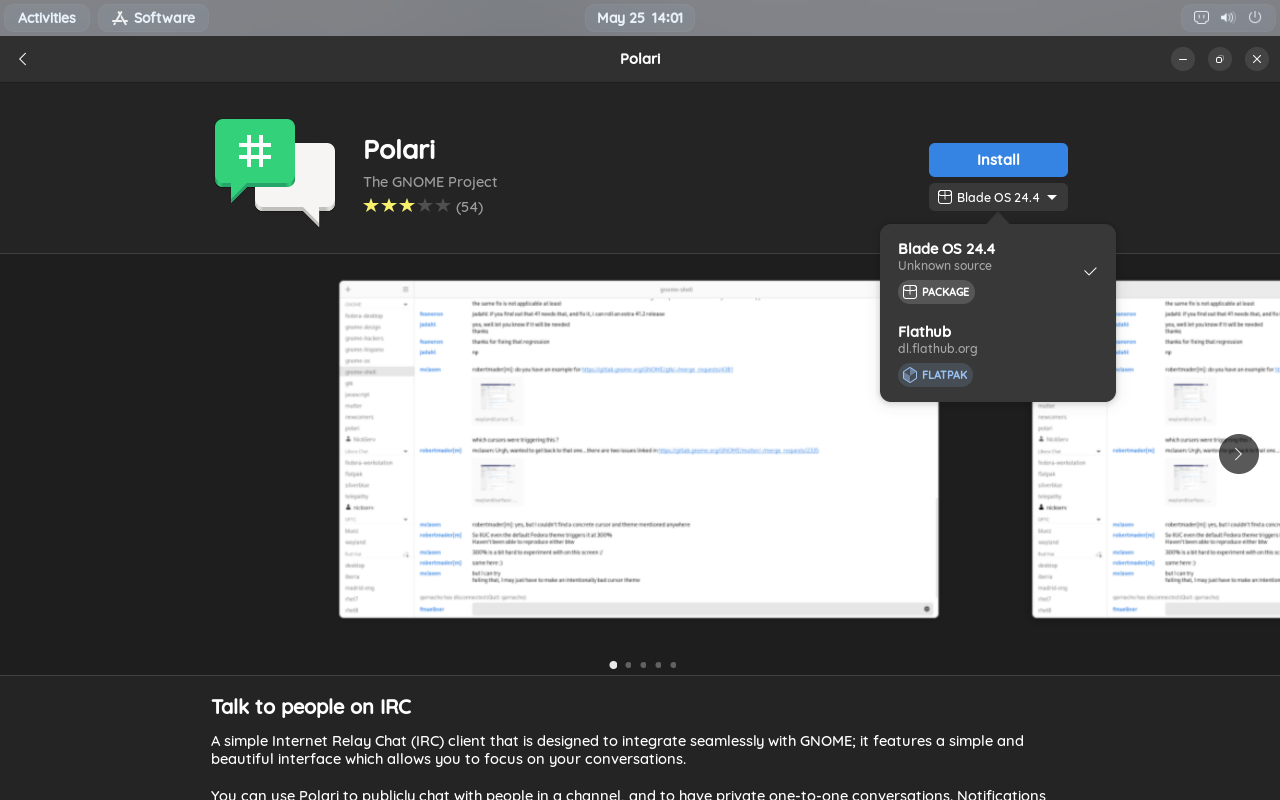The height and width of the screenshot is (800, 1280).
Task: Close the Software window
Action: point(1257,59)
